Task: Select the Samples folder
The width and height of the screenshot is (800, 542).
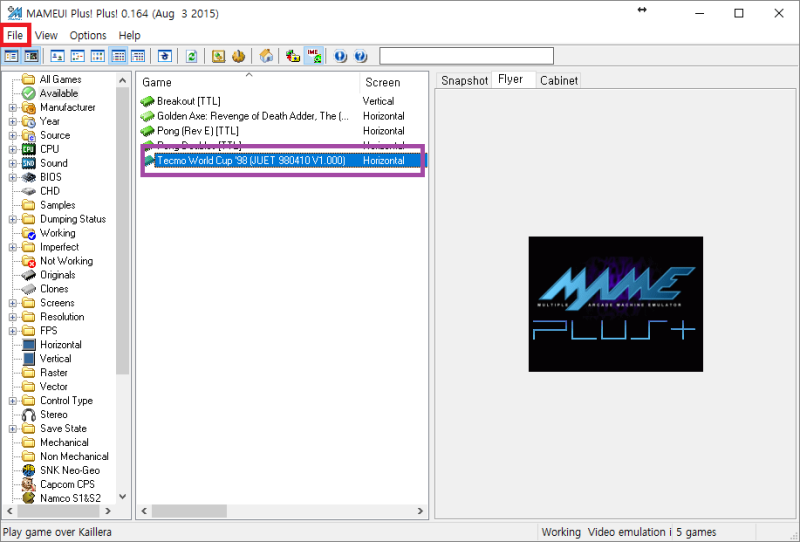Action: (58, 205)
